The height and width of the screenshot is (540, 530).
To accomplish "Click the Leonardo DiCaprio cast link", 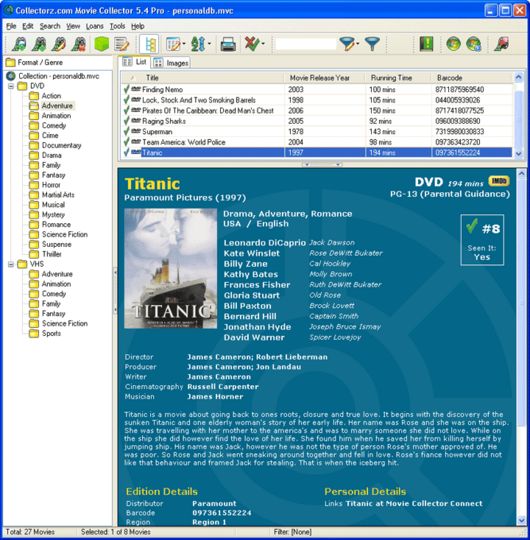I will click(x=264, y=243).
